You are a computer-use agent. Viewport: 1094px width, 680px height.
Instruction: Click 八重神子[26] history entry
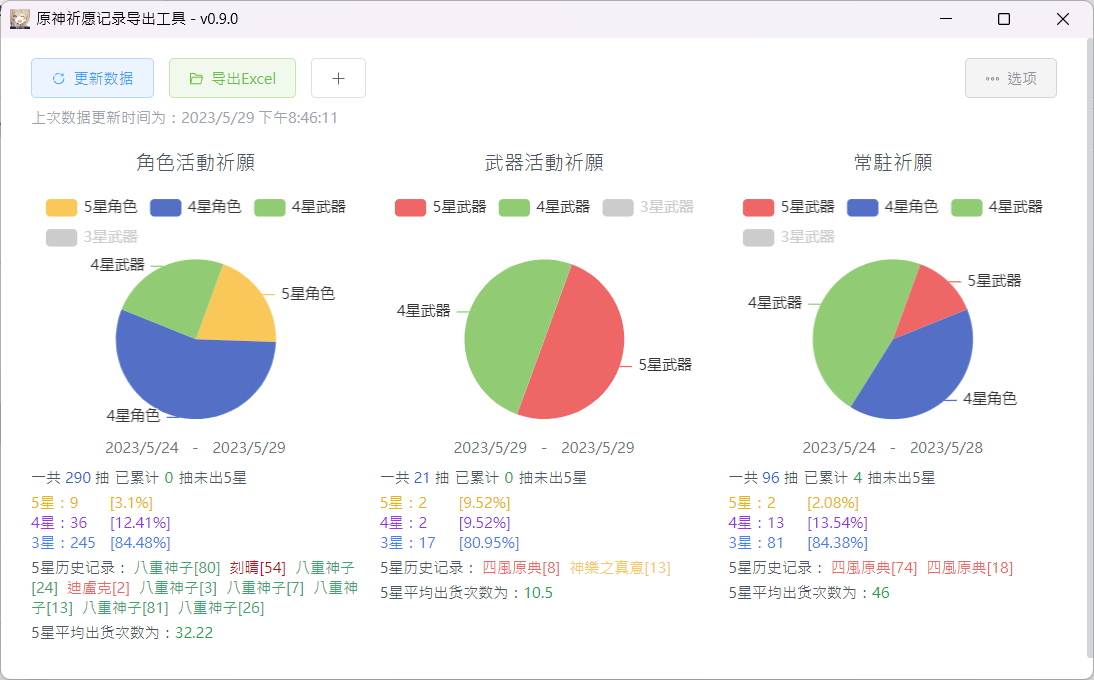(x=221, y=608)
